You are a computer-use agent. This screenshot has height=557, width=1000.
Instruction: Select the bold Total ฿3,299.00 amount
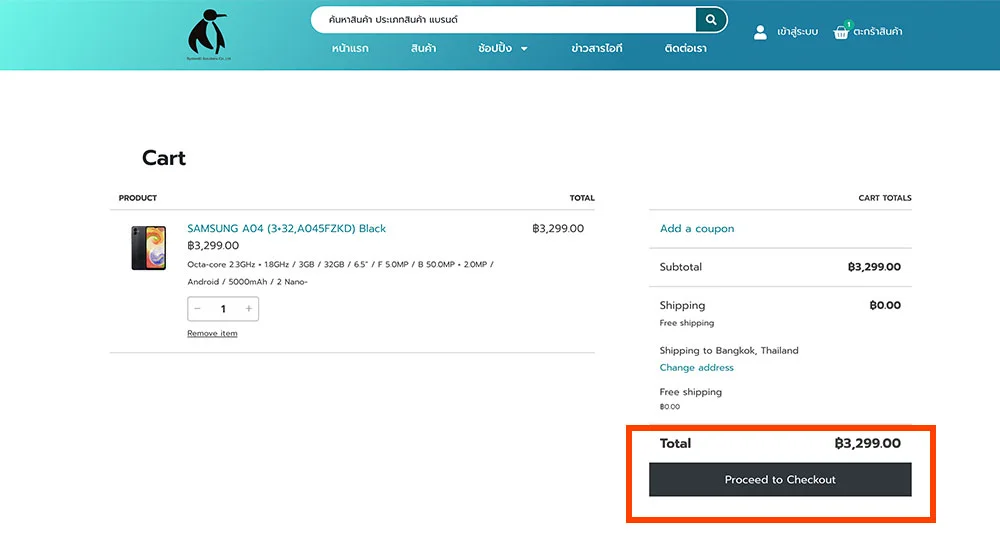pyautogui.click(x=867, y=443)
